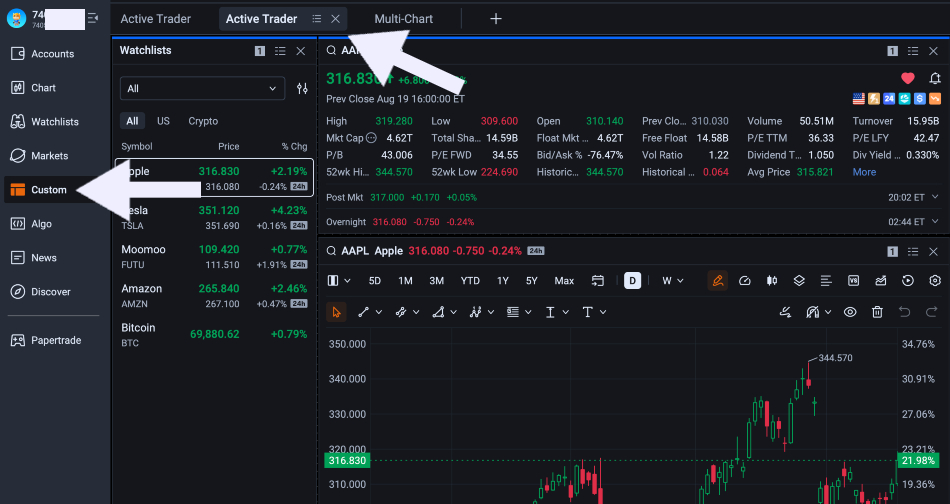Click the blue 24 hour trading badge
The width and height of the screenshot is (950, 504).
[x=889, y=99]
